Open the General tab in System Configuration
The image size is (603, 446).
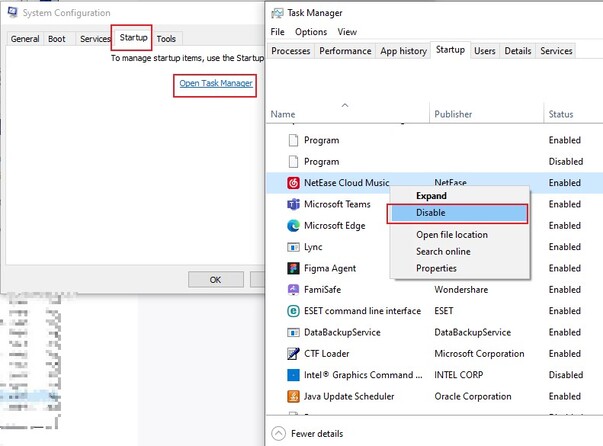point(25,39)
